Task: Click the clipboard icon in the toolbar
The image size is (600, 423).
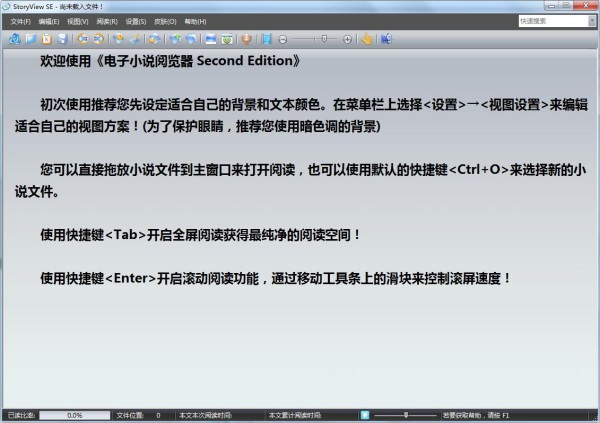Action: (47, 39)
